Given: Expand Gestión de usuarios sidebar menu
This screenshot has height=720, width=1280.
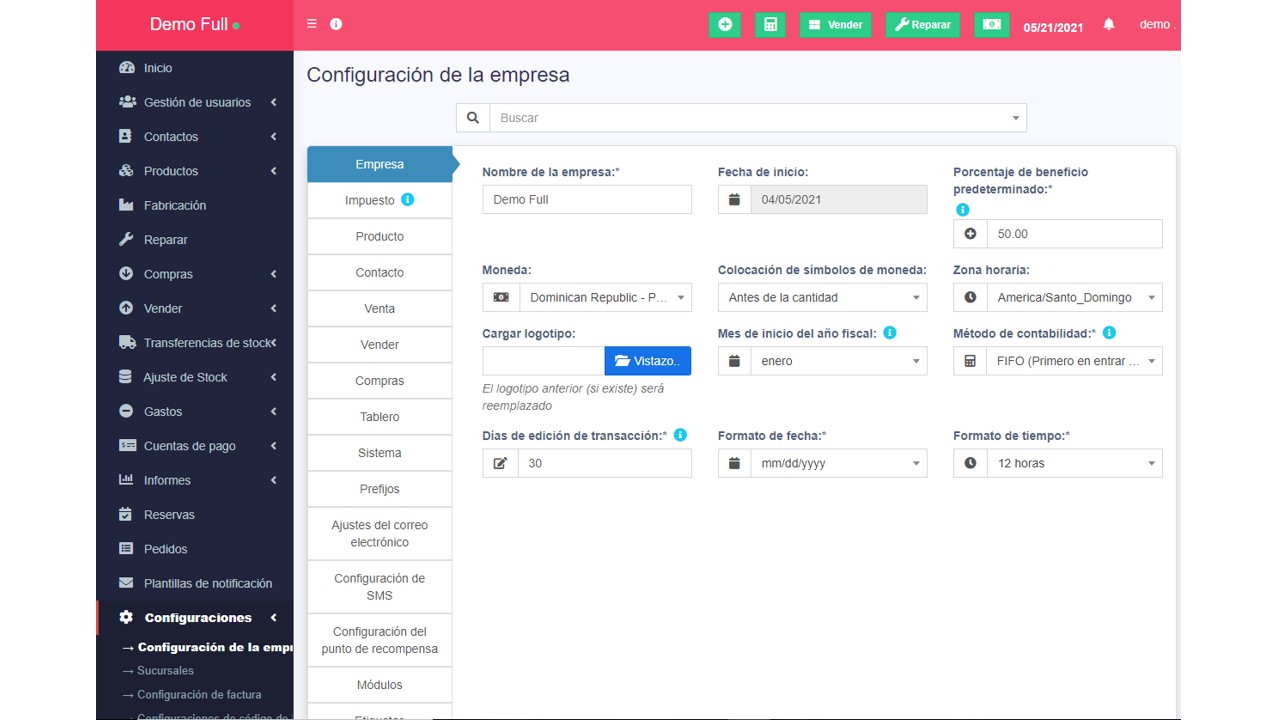Looking at the screenshot, I should click(x=195, y=102).
